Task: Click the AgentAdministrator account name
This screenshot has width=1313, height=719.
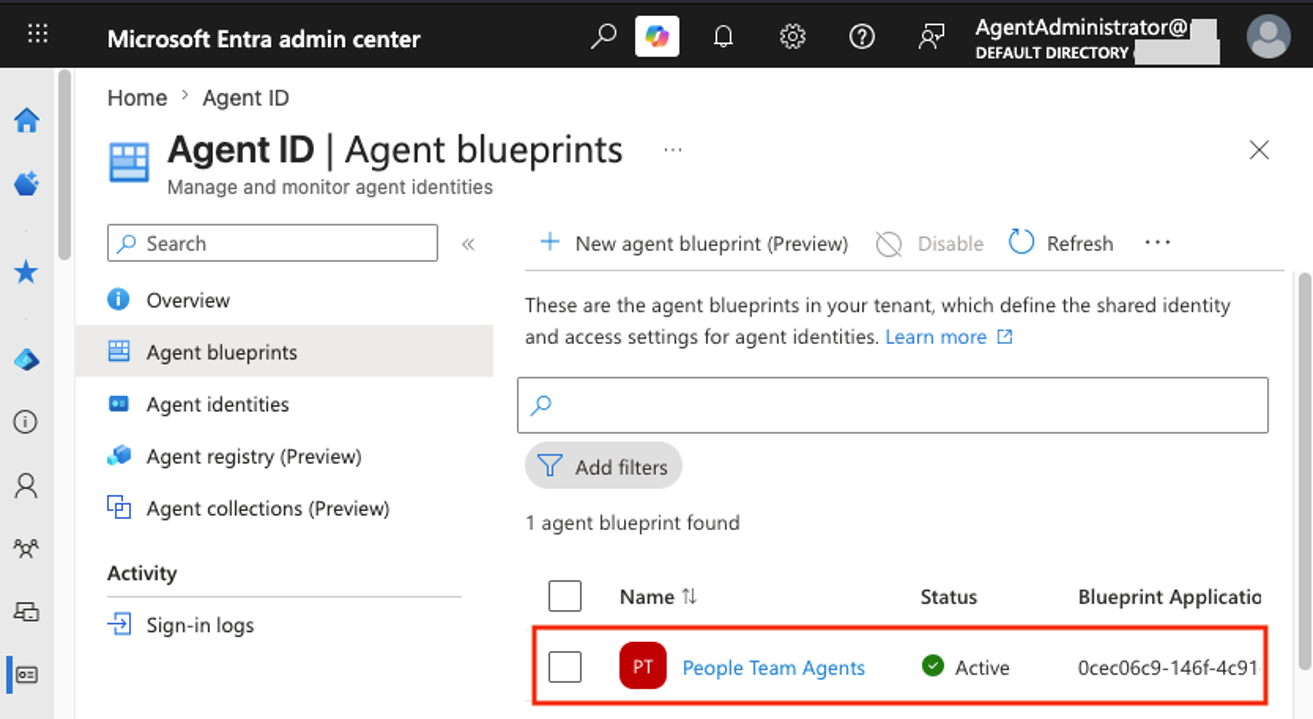Action: pos(1082,28)
